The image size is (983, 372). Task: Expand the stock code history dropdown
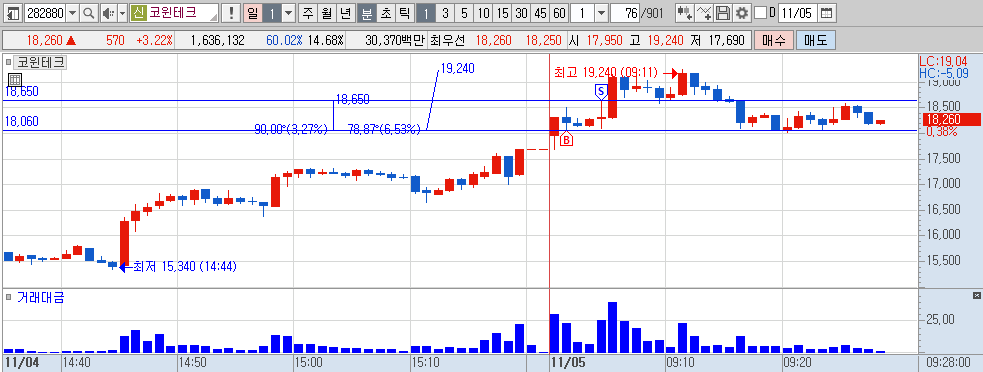click(x=73, y=13)
